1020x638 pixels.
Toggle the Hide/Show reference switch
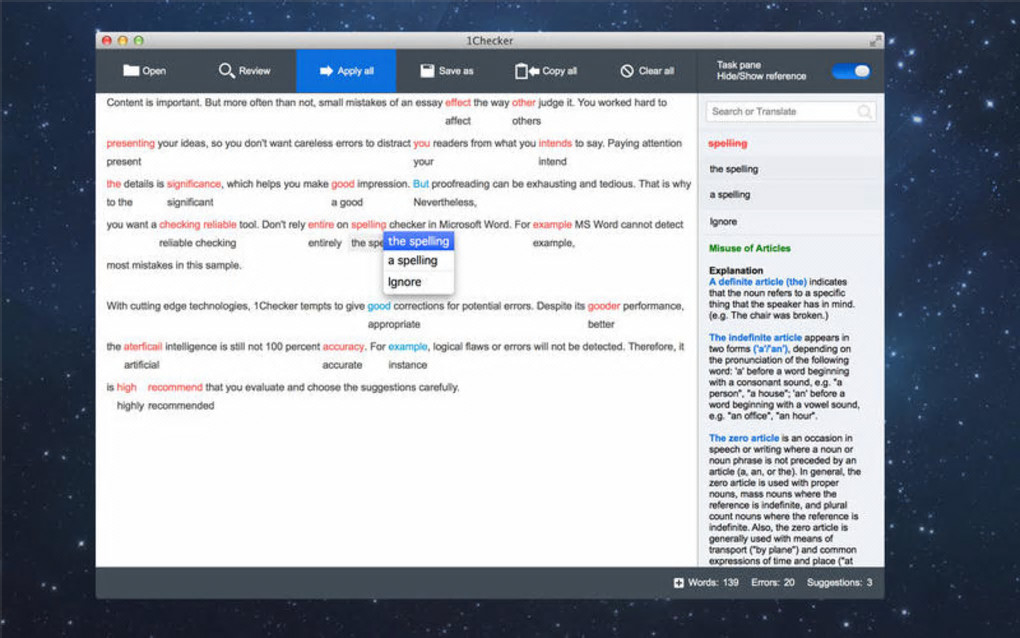tap(851, 71)
